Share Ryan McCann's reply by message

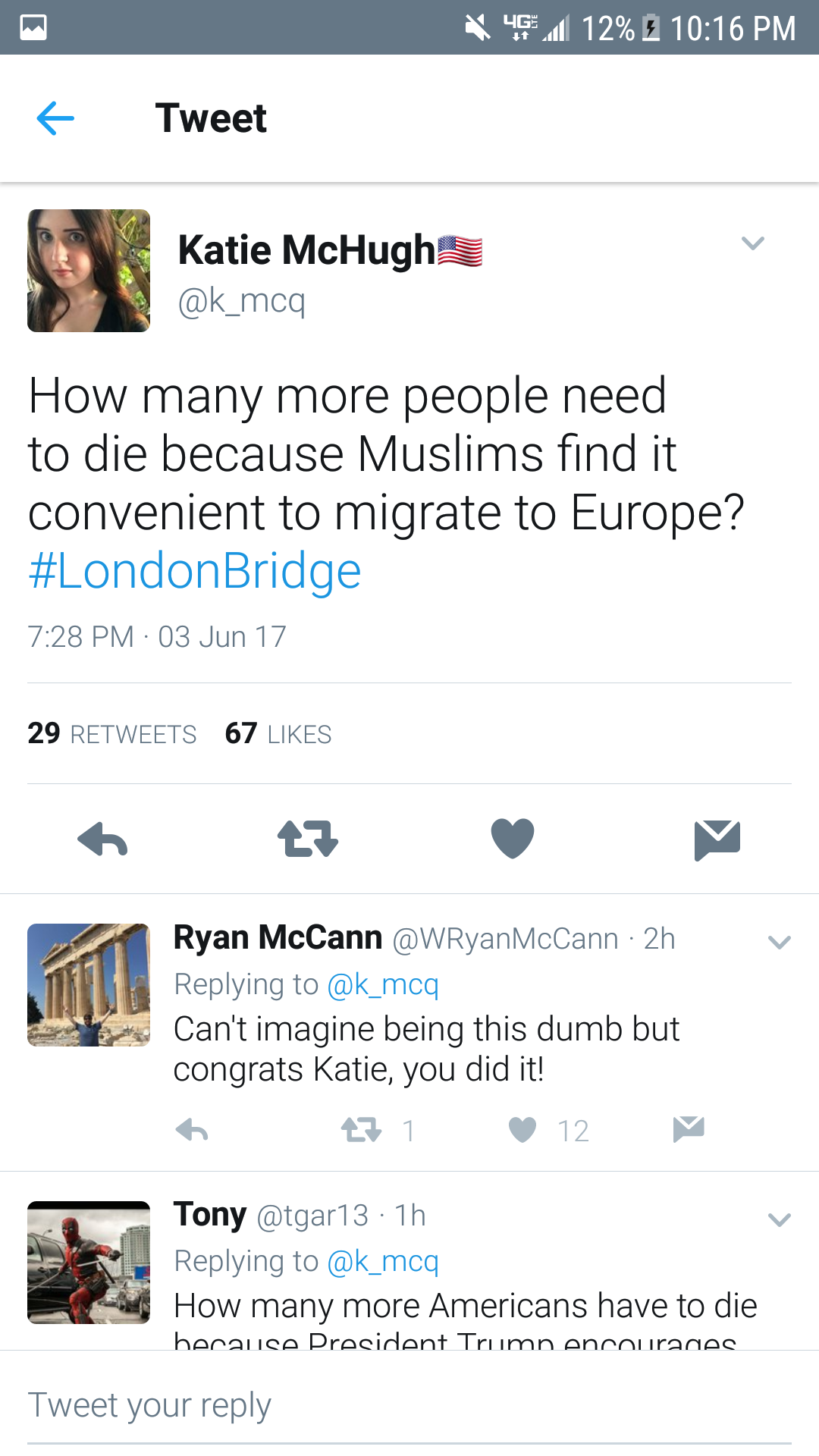[689, 1129]
